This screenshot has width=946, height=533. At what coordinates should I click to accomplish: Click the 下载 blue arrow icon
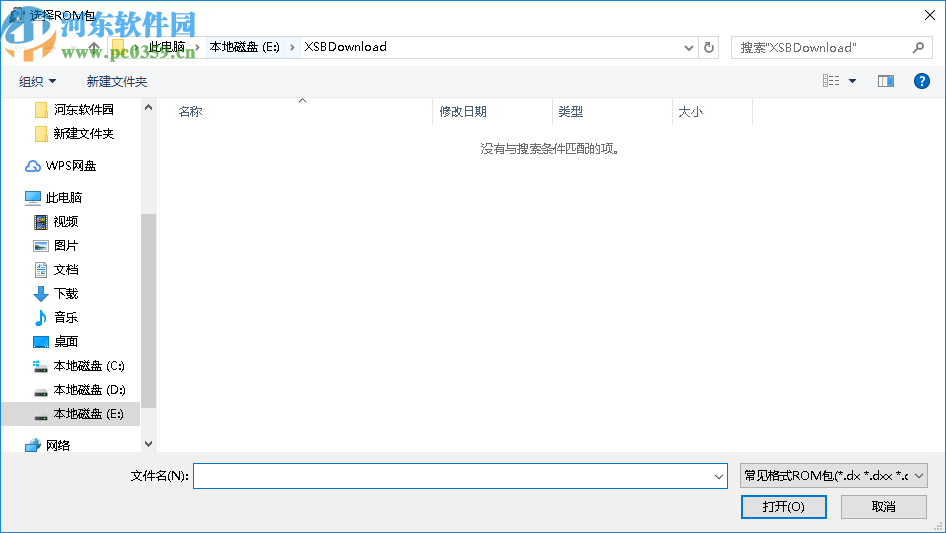coord(40,294)
